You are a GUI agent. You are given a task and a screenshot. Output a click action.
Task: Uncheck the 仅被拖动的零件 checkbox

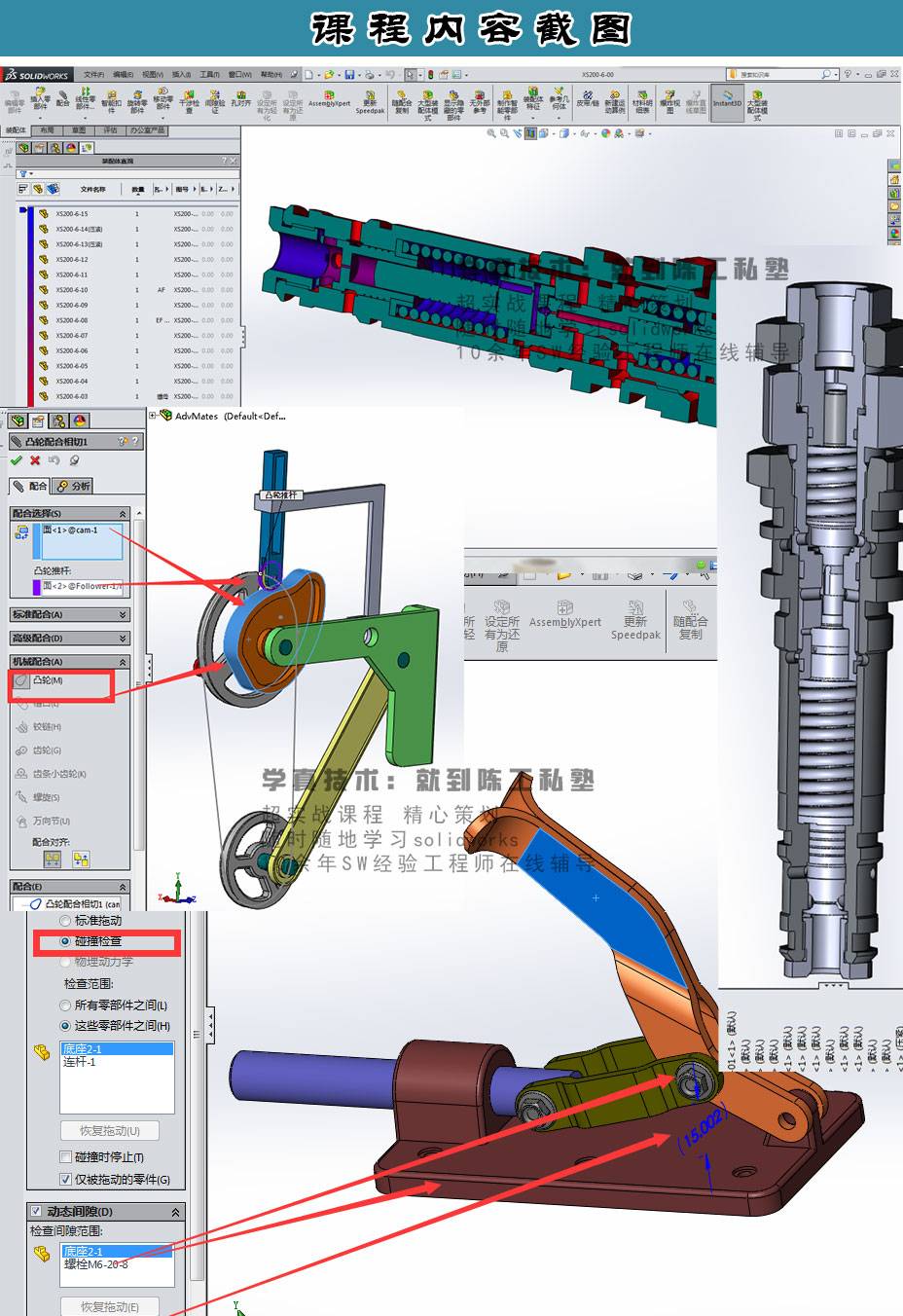66,1179
